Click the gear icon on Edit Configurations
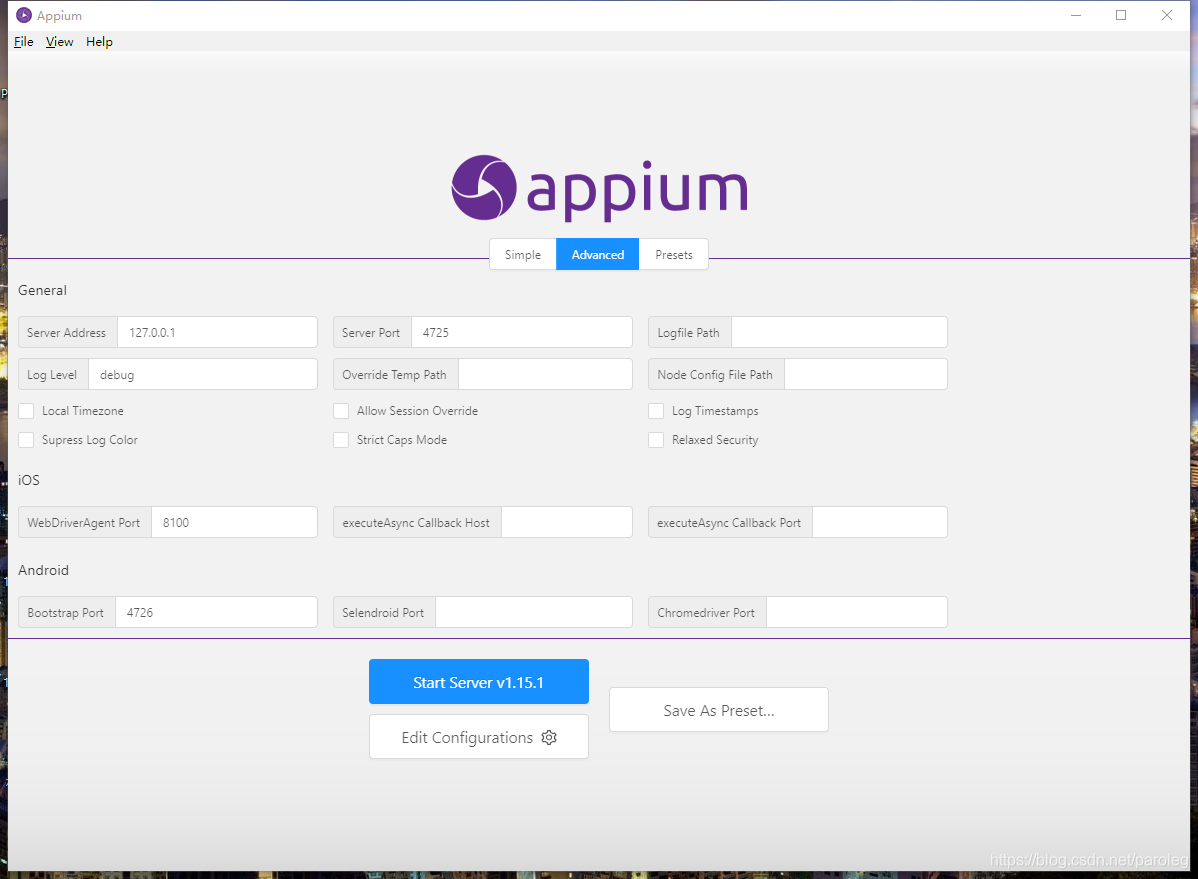The image size is (1198, 879). click(549, 738)
